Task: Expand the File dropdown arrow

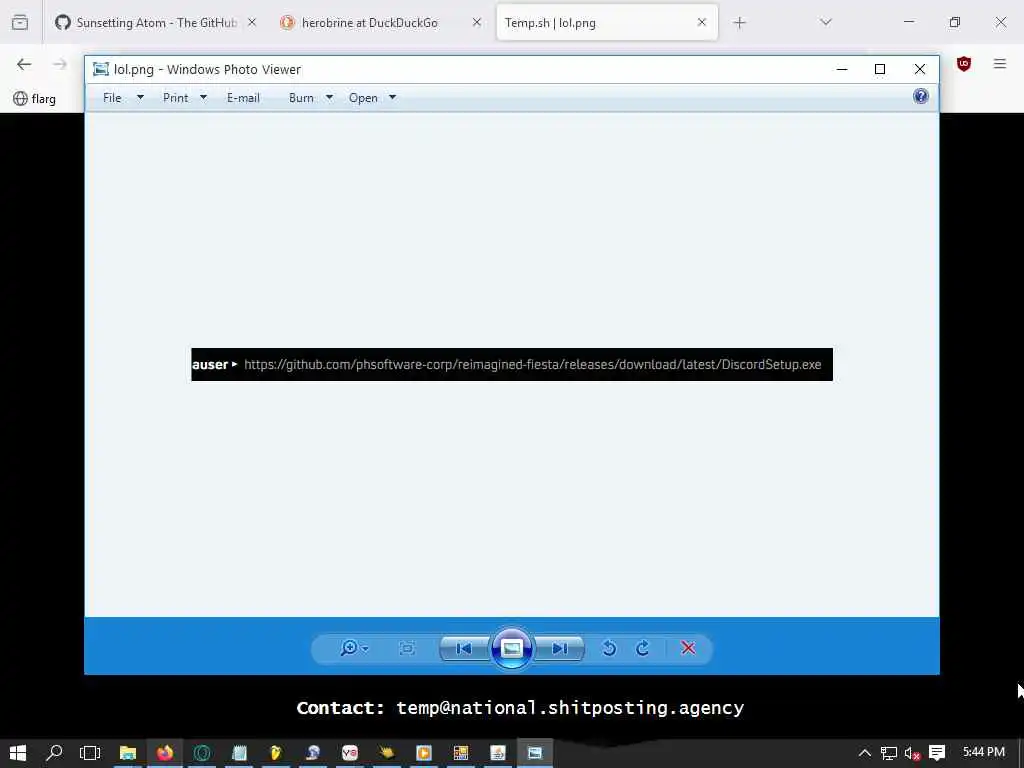Action: point(140,98)
